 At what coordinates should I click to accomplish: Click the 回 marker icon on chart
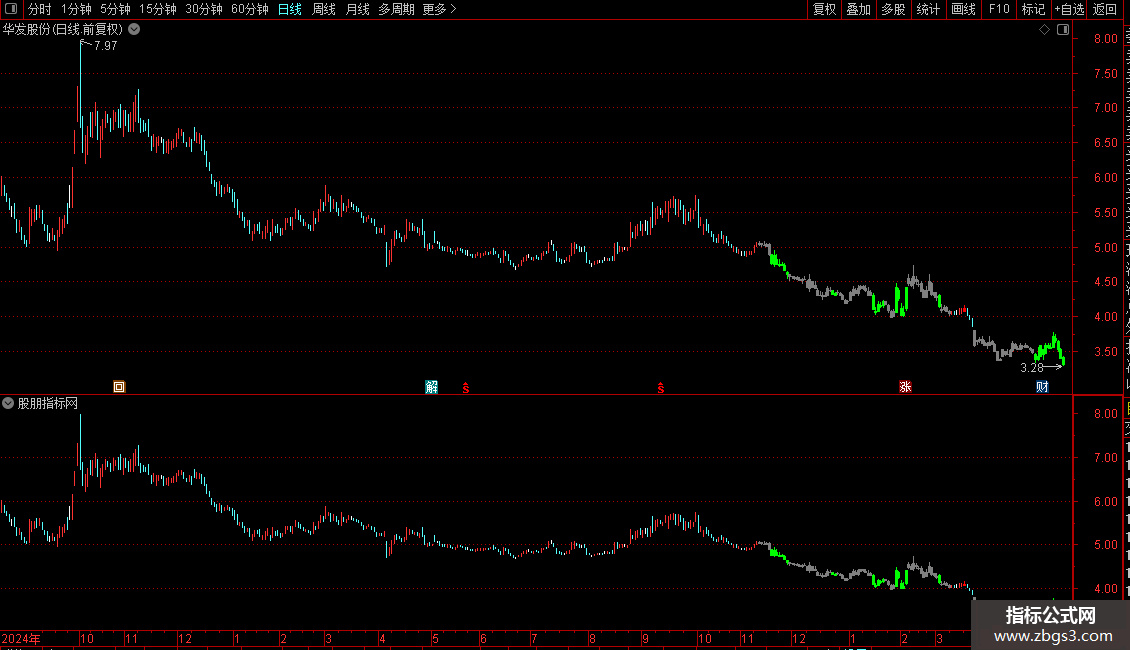tap(119, 387)
